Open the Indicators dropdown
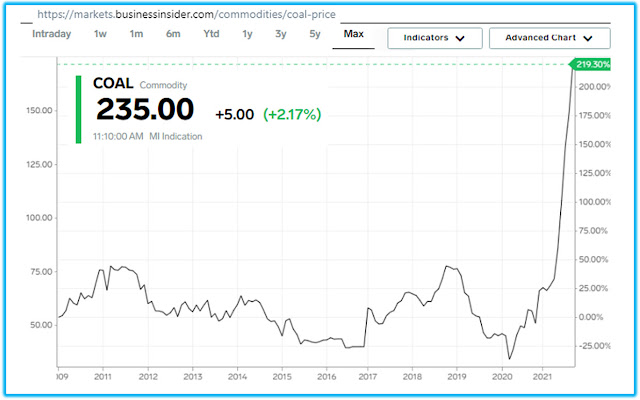 click(x=435, y=38)
